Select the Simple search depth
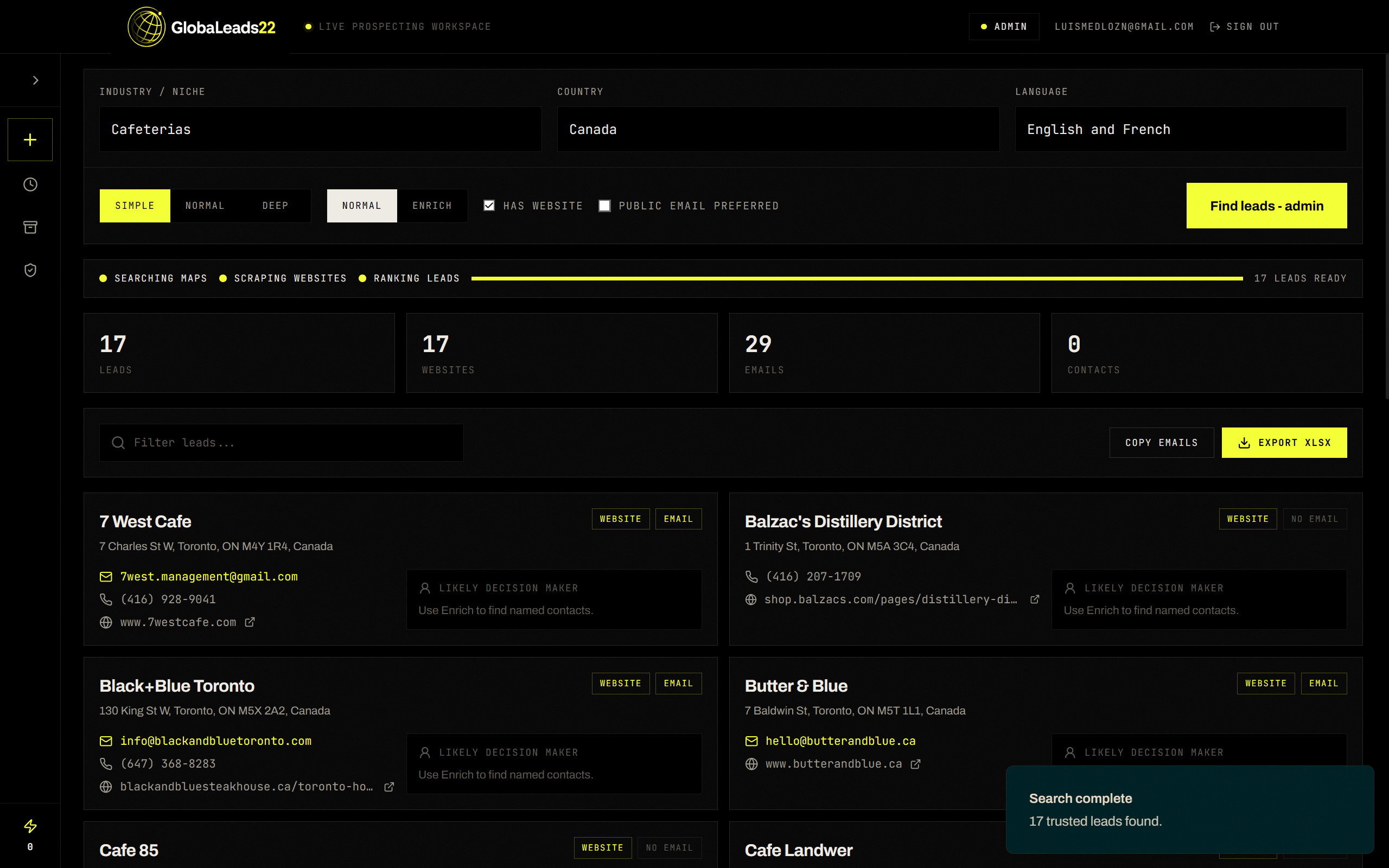The width and height of the screenshot is (1389, 868). [135, 206]
